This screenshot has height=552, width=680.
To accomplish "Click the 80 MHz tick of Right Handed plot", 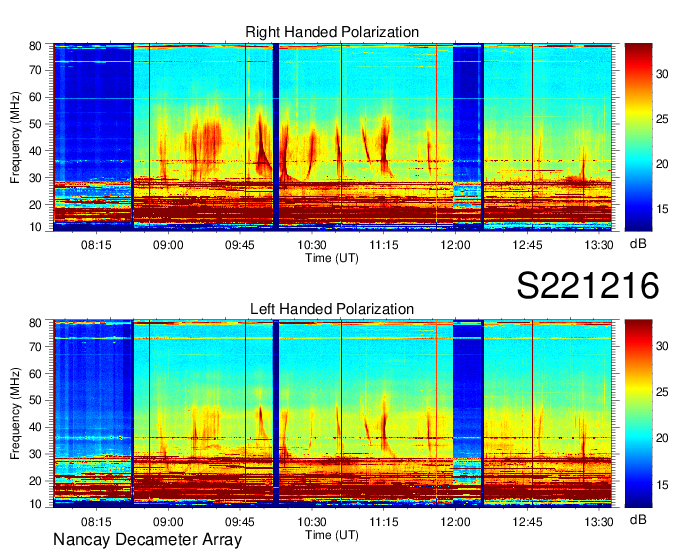I will click(35, 46).
